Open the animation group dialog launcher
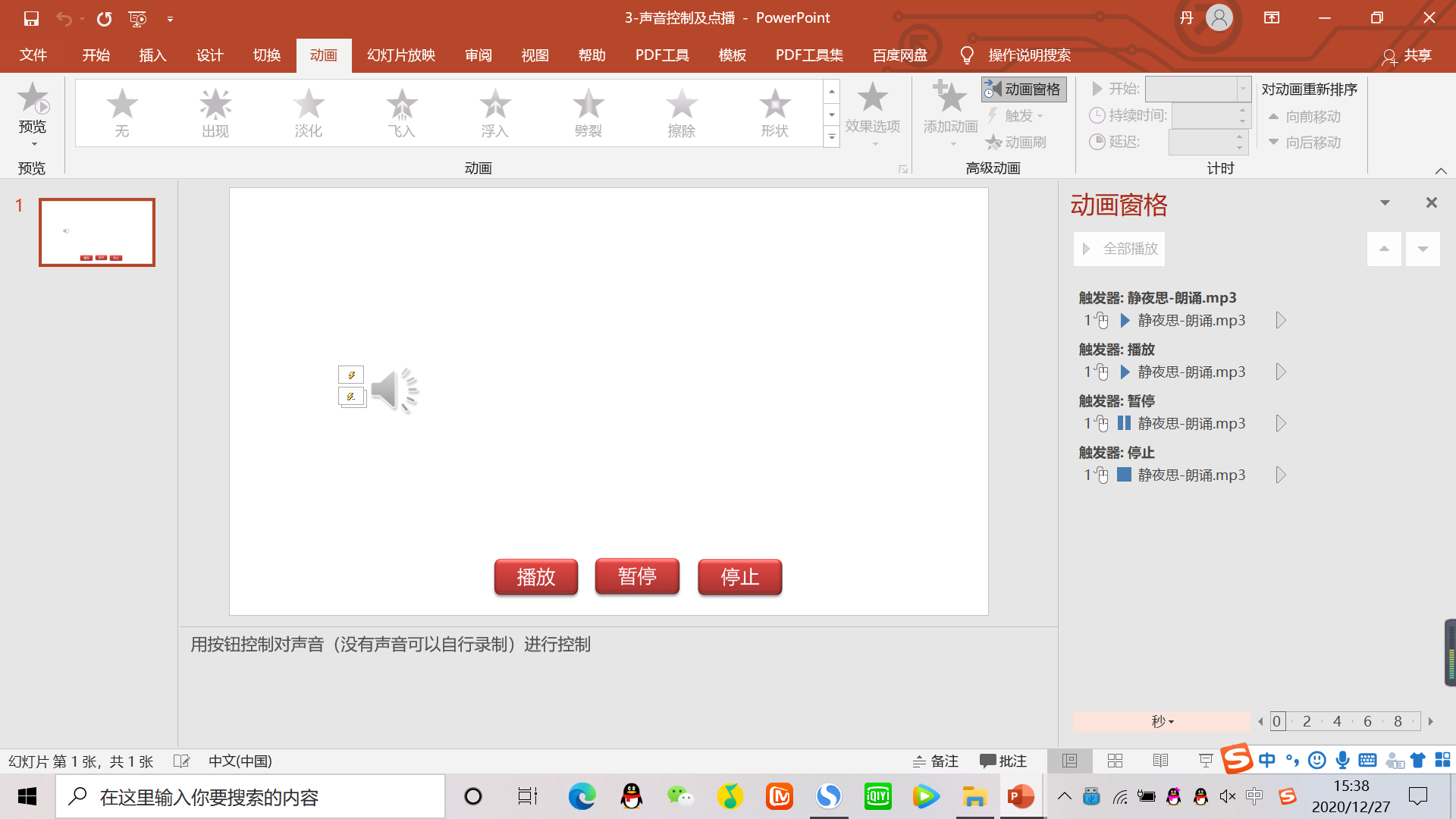 pyautogui.click(x=903, y=169)
